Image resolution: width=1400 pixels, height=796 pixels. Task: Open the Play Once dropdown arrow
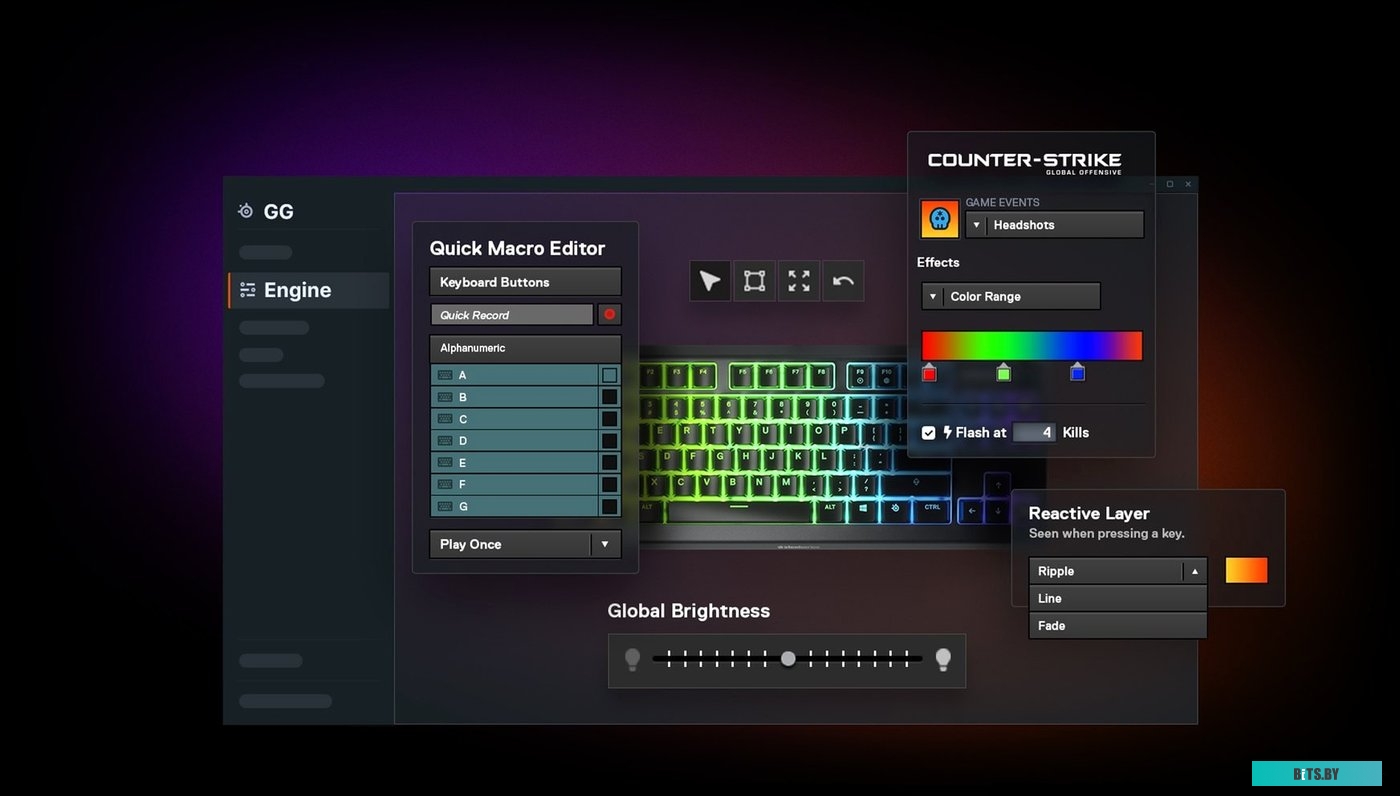click(605, 544)
